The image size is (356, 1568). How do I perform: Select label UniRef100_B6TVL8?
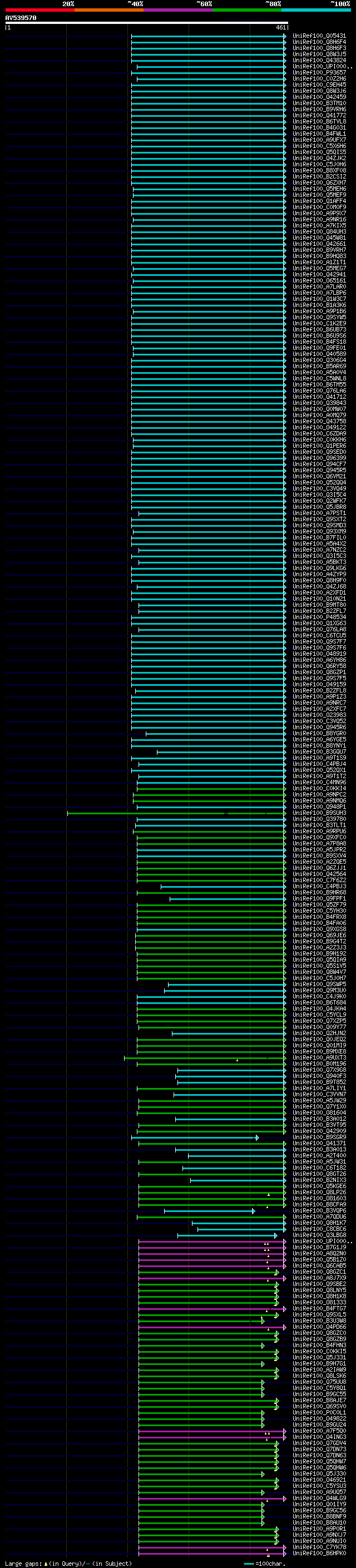pos(319,121)
